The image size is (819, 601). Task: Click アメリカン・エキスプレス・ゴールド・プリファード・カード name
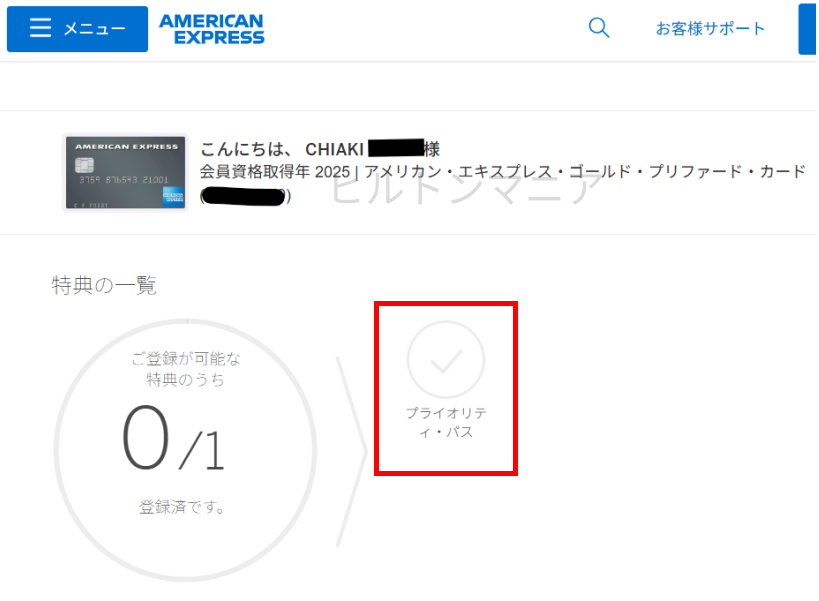click(585, 172)
